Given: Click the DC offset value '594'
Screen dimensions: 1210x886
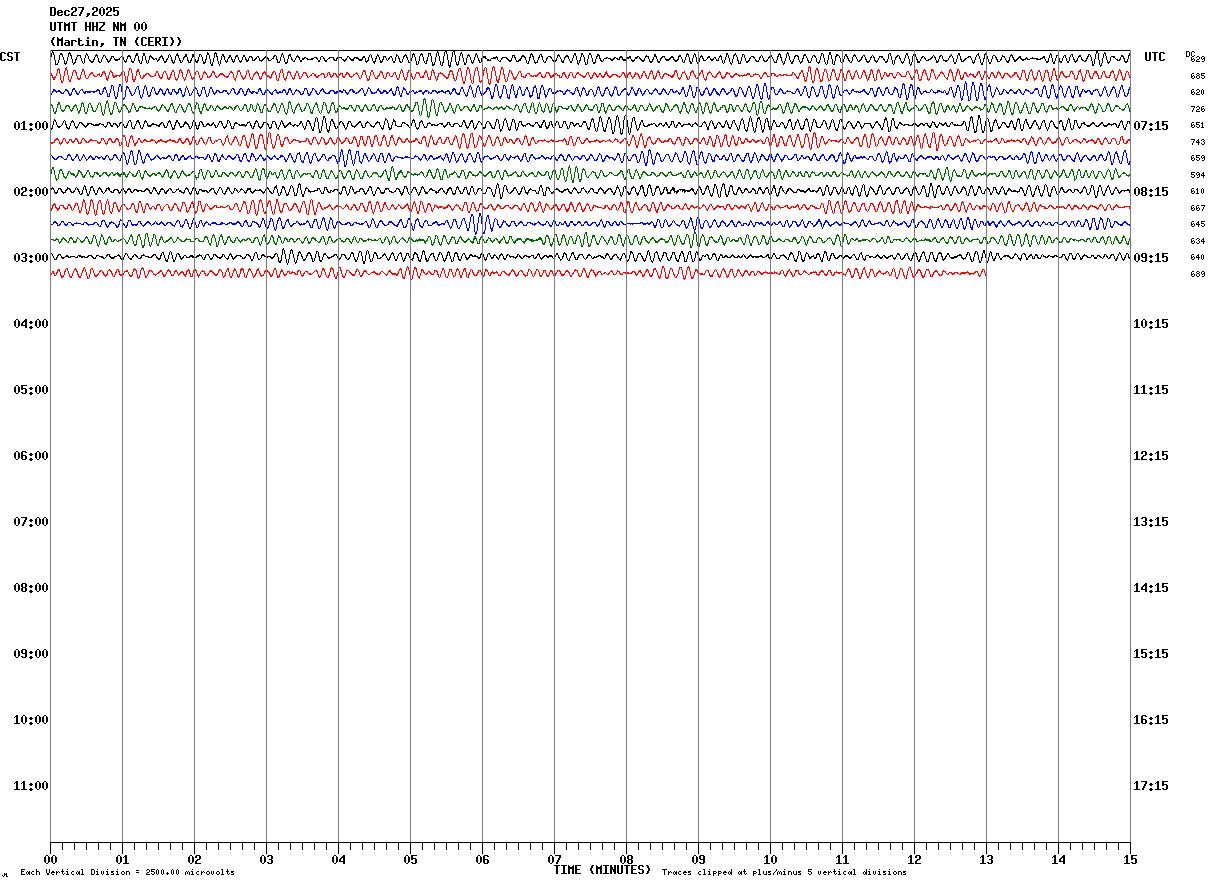Looking at the screenshot, I should pyautogui.click(x=1198, y=175).
